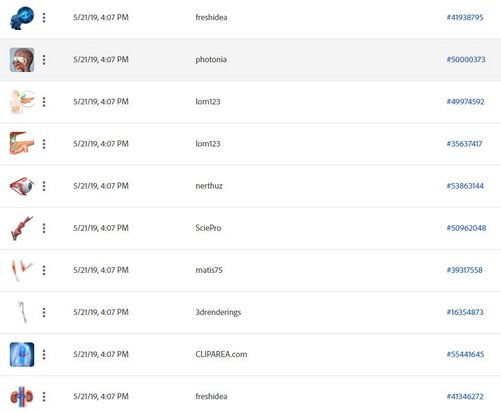
Task: Open three-dot menu for nerthuz eye row
Action: click(x=44, y=186)
